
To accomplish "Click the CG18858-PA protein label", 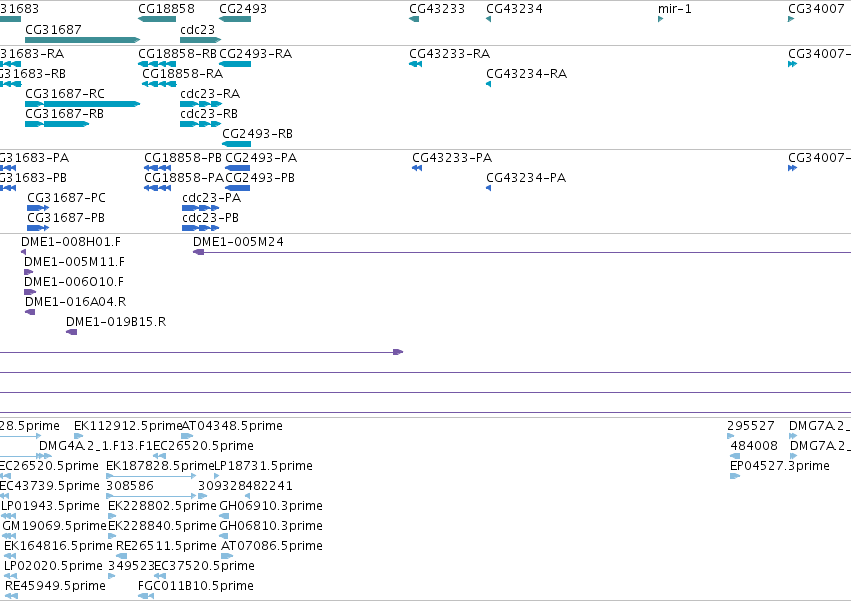I will coord(184,178).
